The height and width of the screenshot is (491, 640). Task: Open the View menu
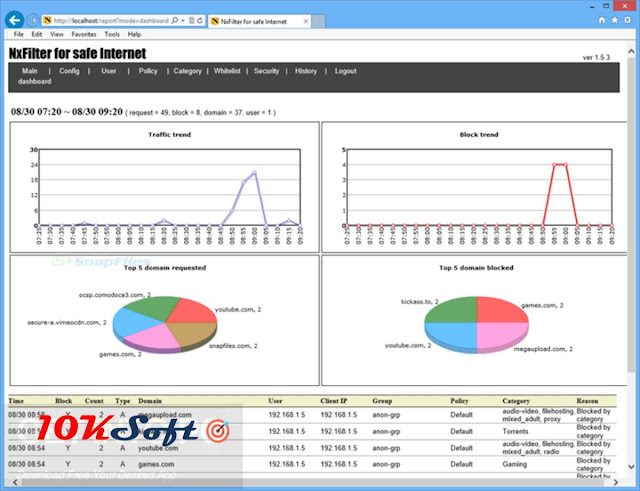point(57,34)
